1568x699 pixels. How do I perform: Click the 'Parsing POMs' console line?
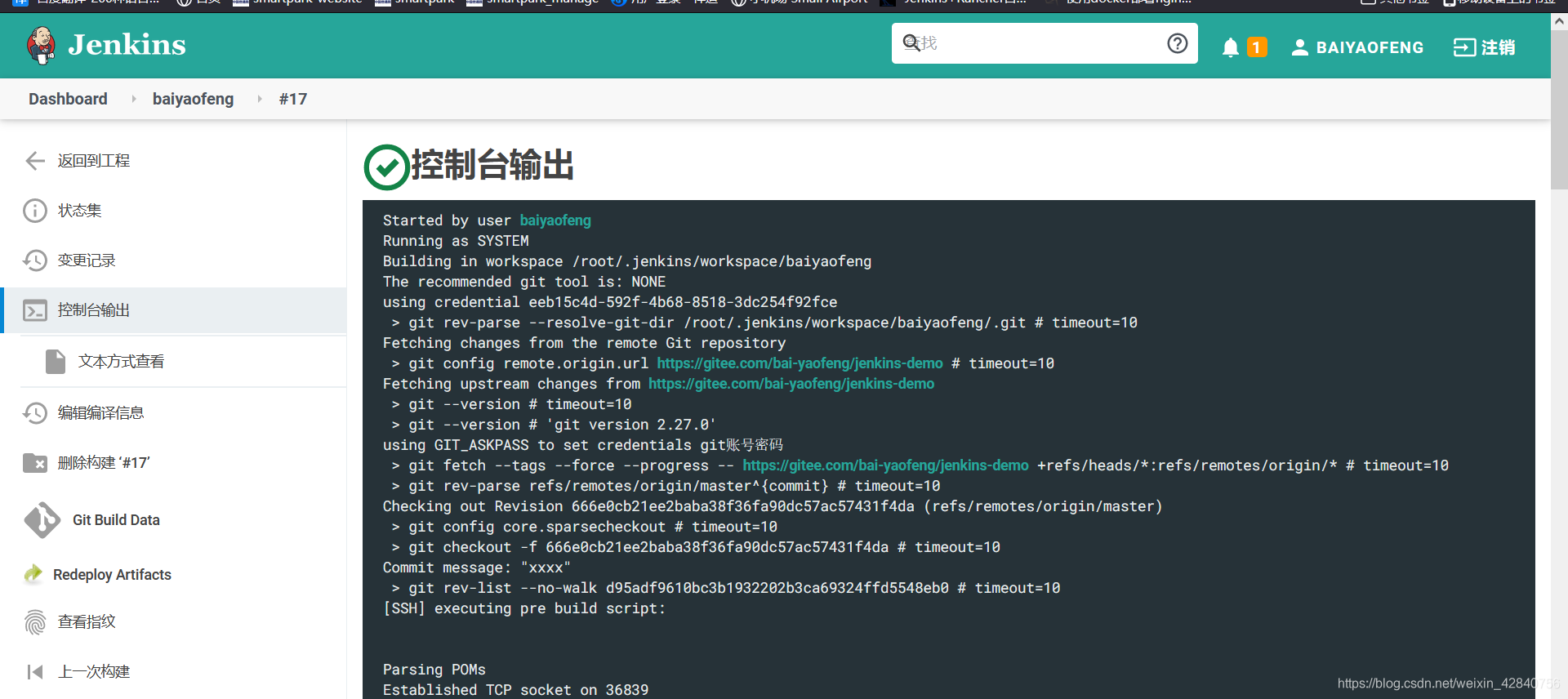(434, 670)
